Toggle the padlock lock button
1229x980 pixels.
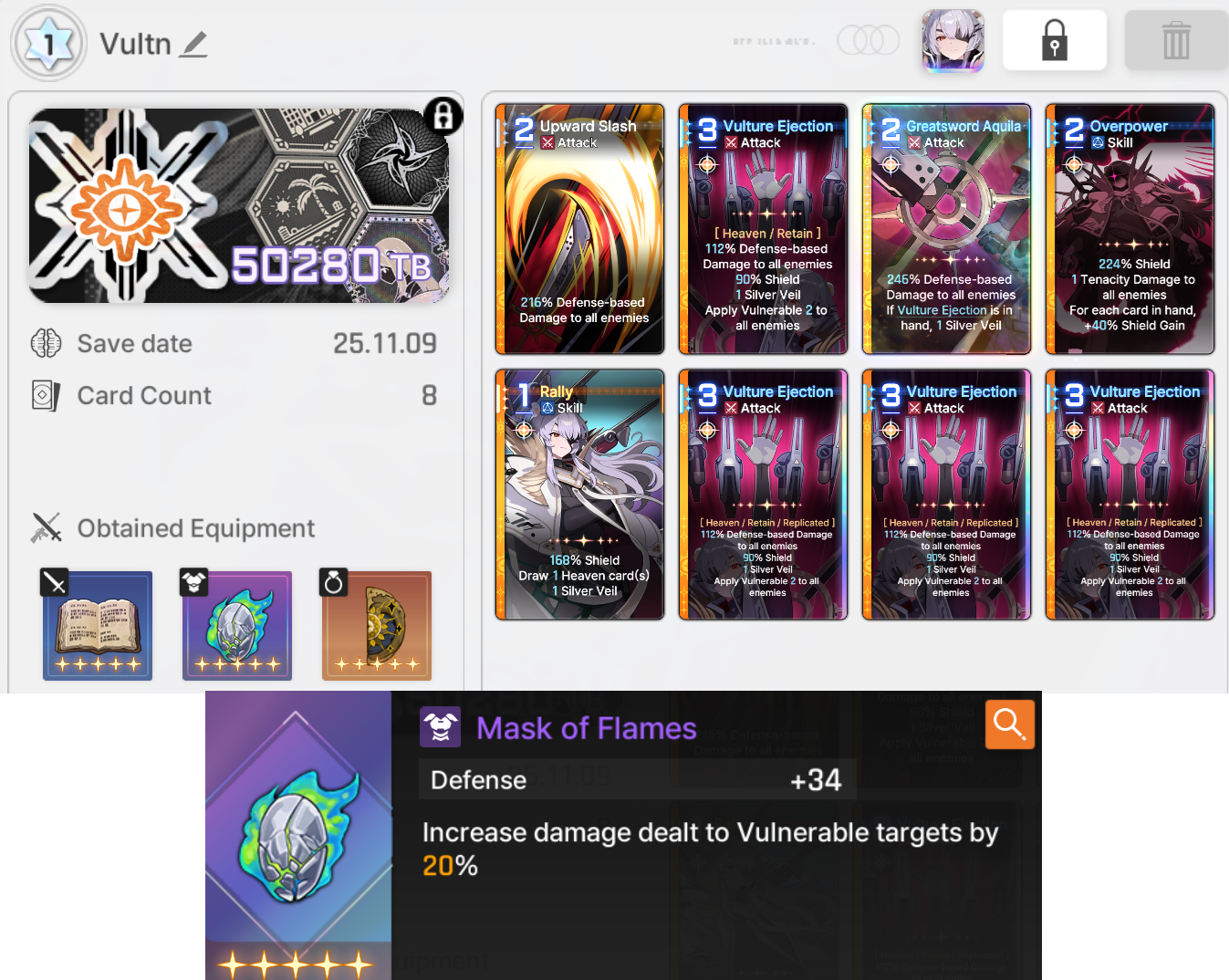1054,40
